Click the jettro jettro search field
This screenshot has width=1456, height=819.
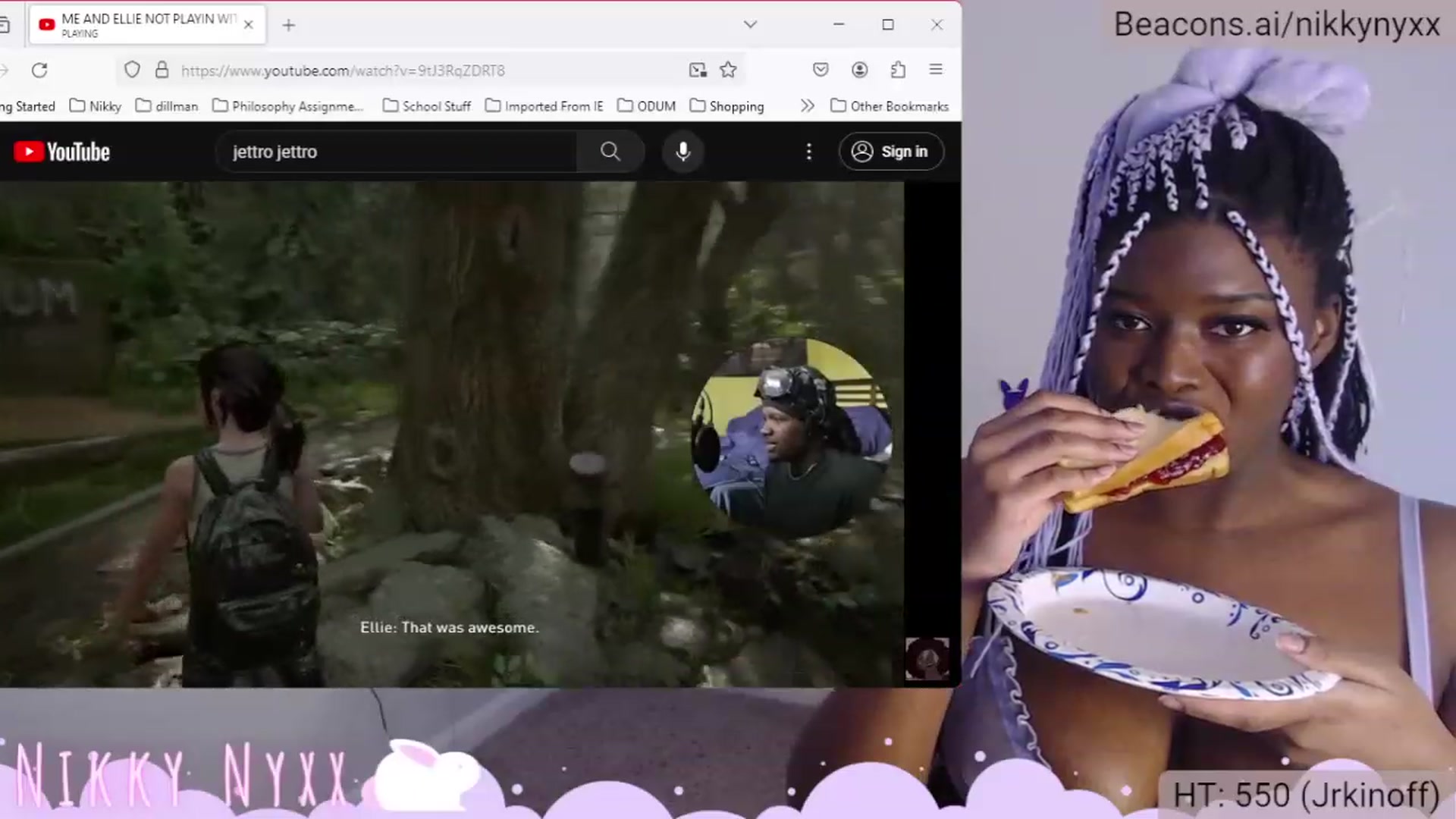(397, 152)
